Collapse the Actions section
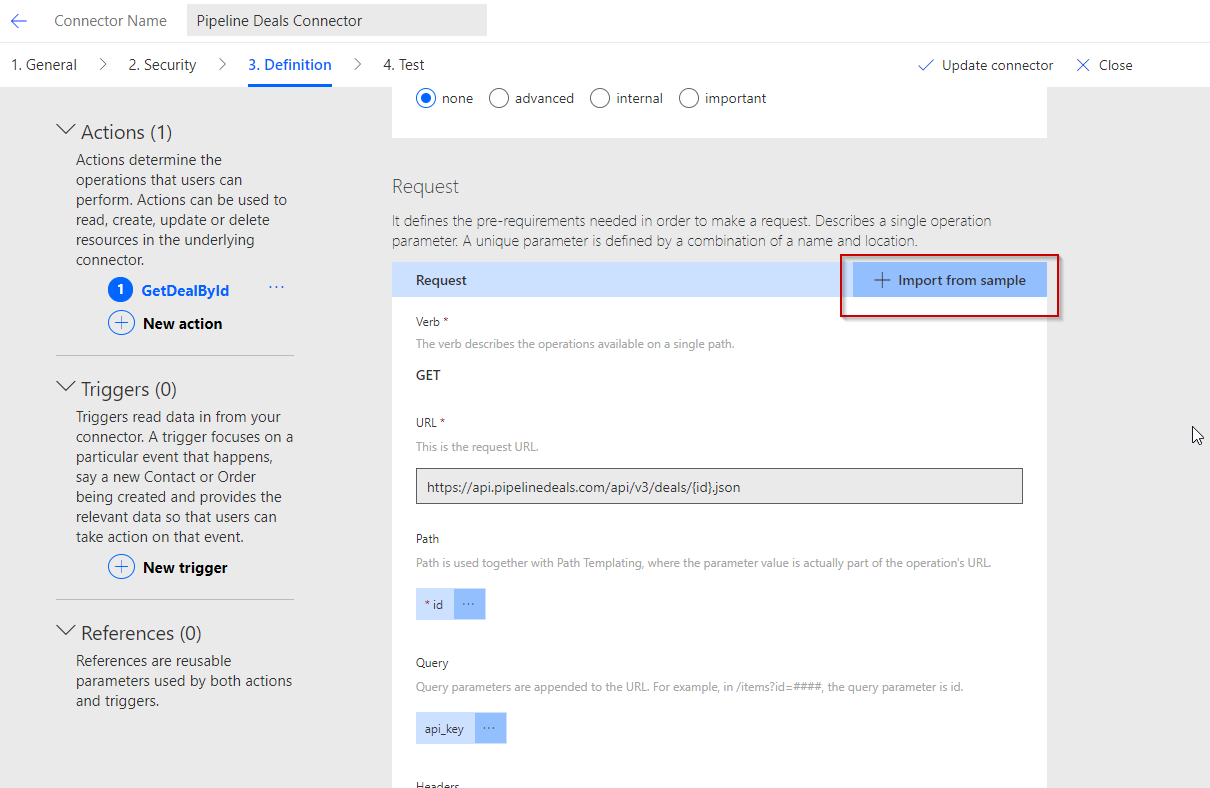 pos(66,131)
